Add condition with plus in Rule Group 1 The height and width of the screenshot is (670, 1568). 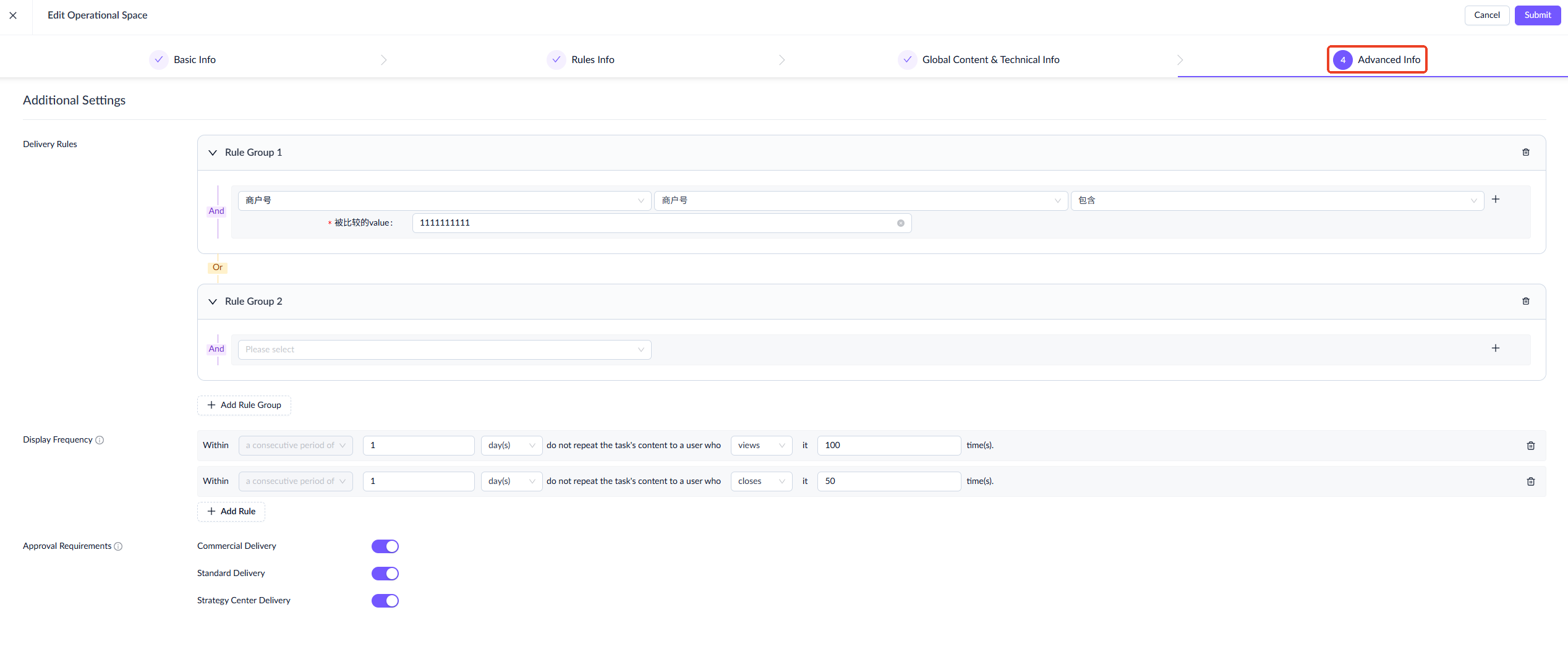[1495, 199]
